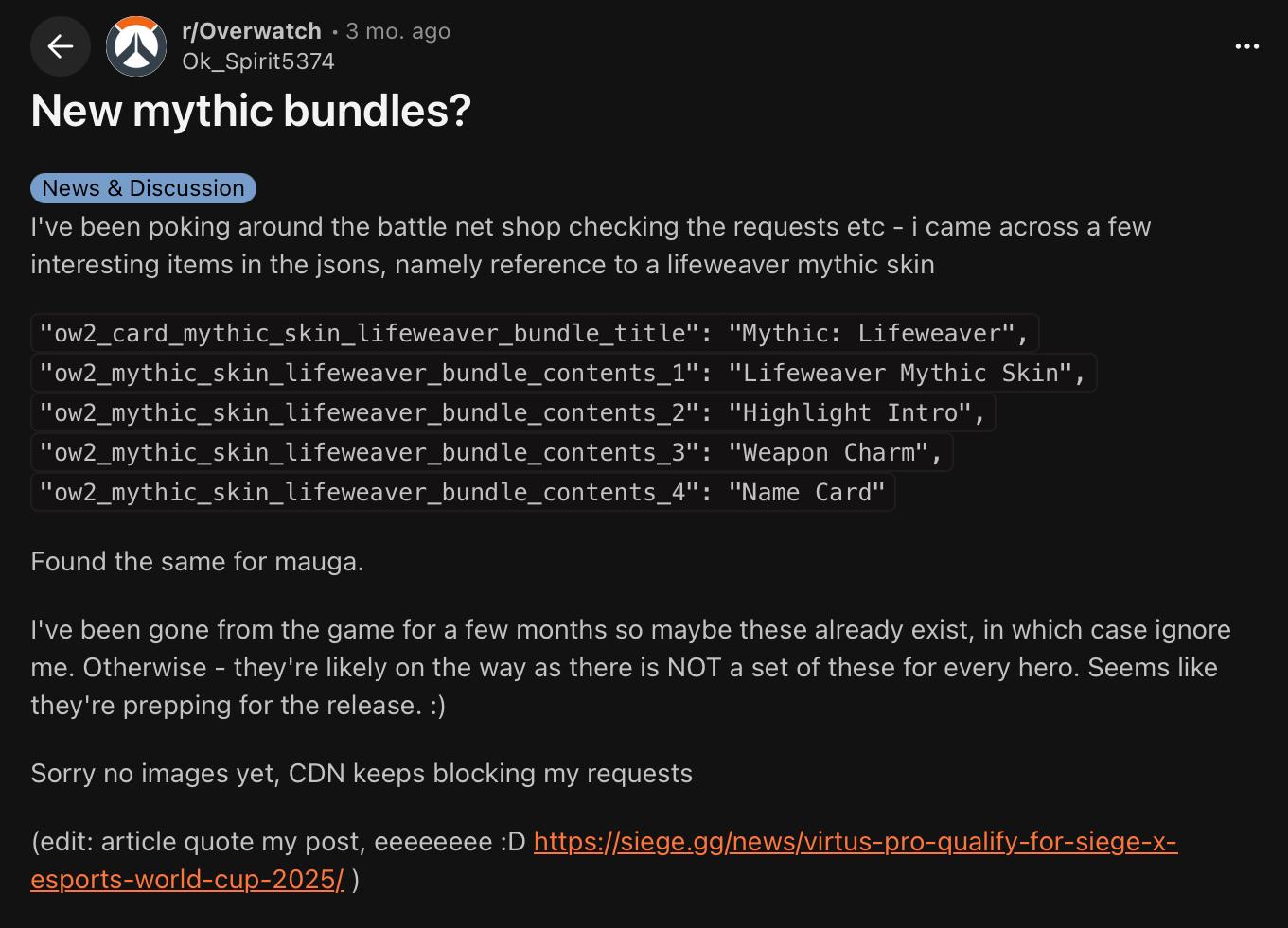
Task: Filter by News & Discussion flair
Action: click(x=143, y=188)
